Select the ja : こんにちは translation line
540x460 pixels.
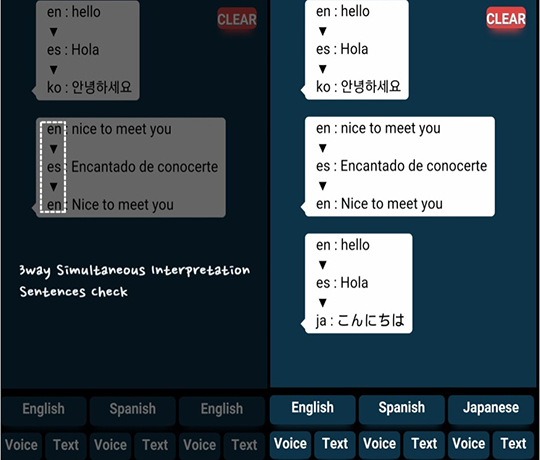coord(360,321)
